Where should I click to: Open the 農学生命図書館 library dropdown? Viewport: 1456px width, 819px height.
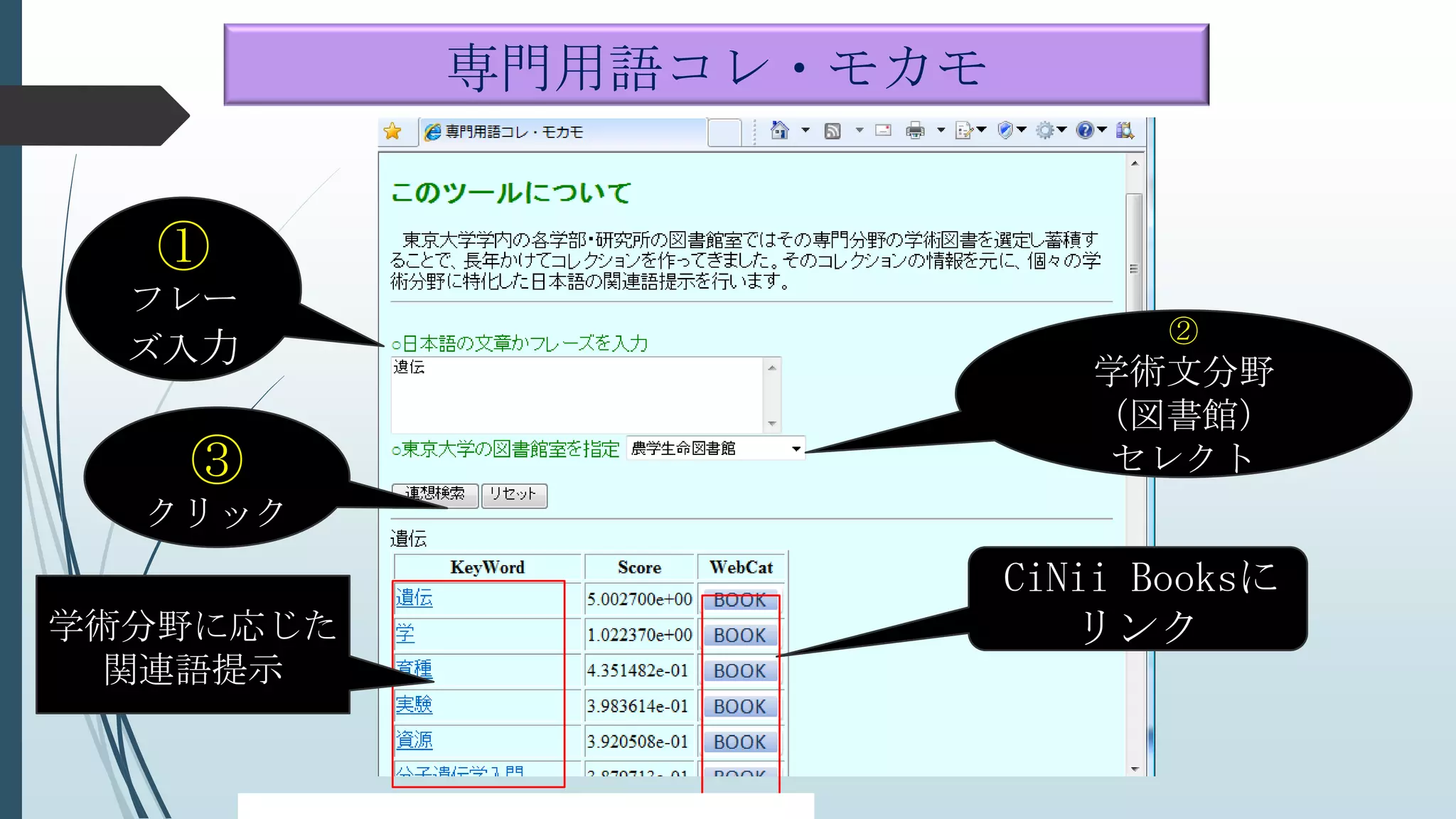click(716, 449)
